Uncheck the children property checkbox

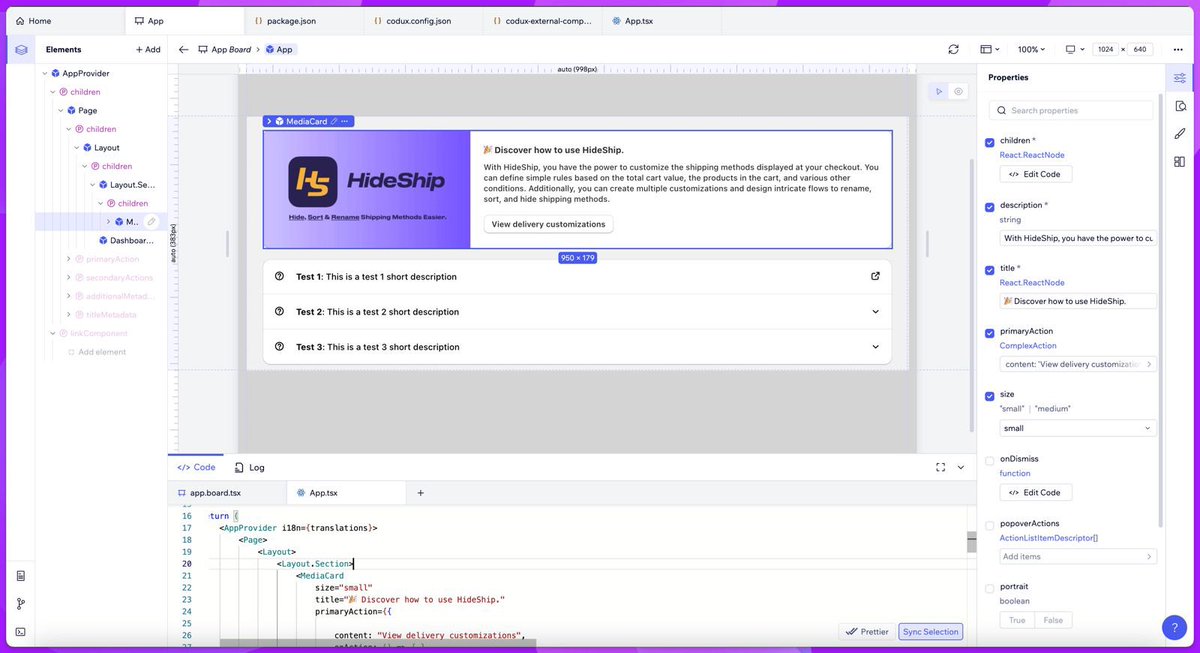pos(990,143)
